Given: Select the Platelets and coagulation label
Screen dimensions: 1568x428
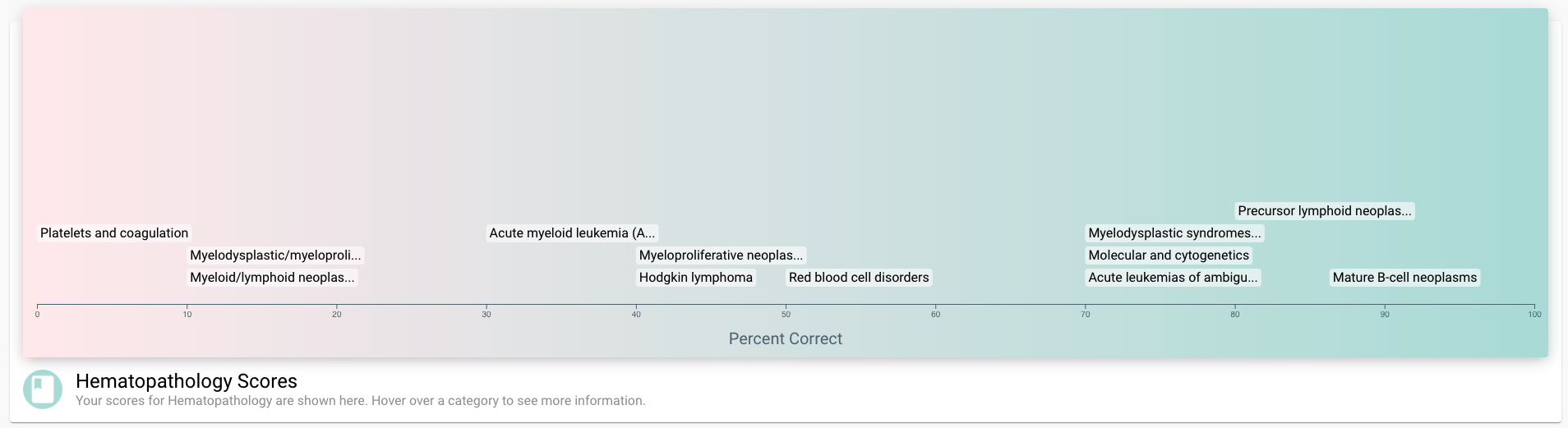Looking at the screenshot, I should (x=114, y=233).
